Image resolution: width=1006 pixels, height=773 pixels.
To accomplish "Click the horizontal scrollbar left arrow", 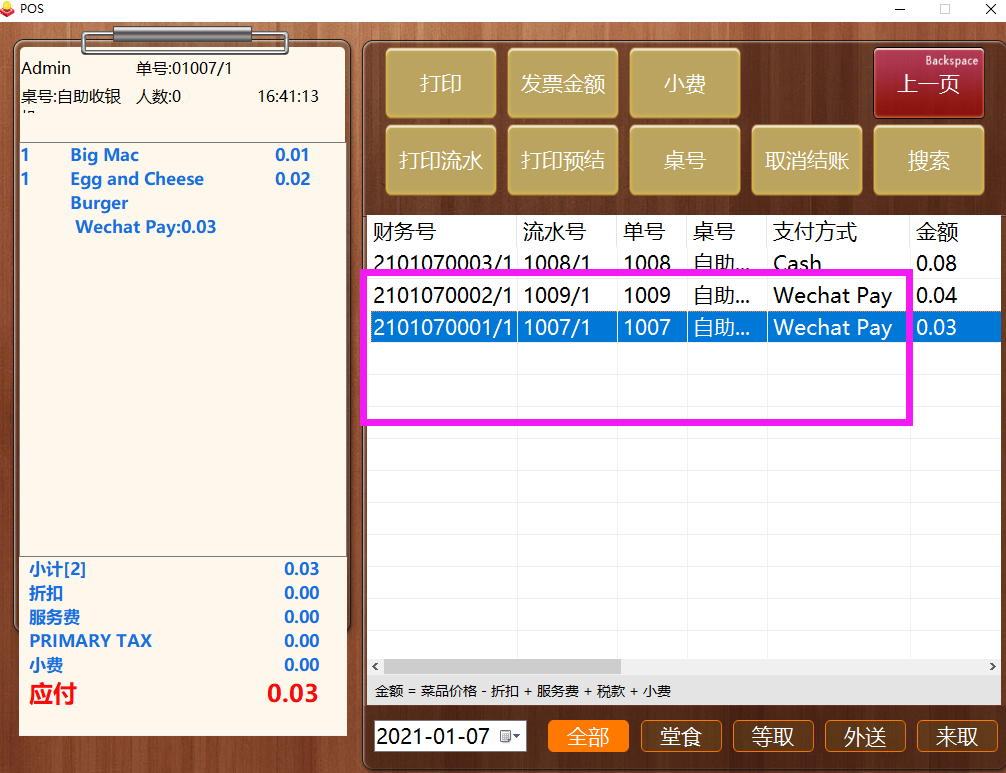I will coord(375,667).
